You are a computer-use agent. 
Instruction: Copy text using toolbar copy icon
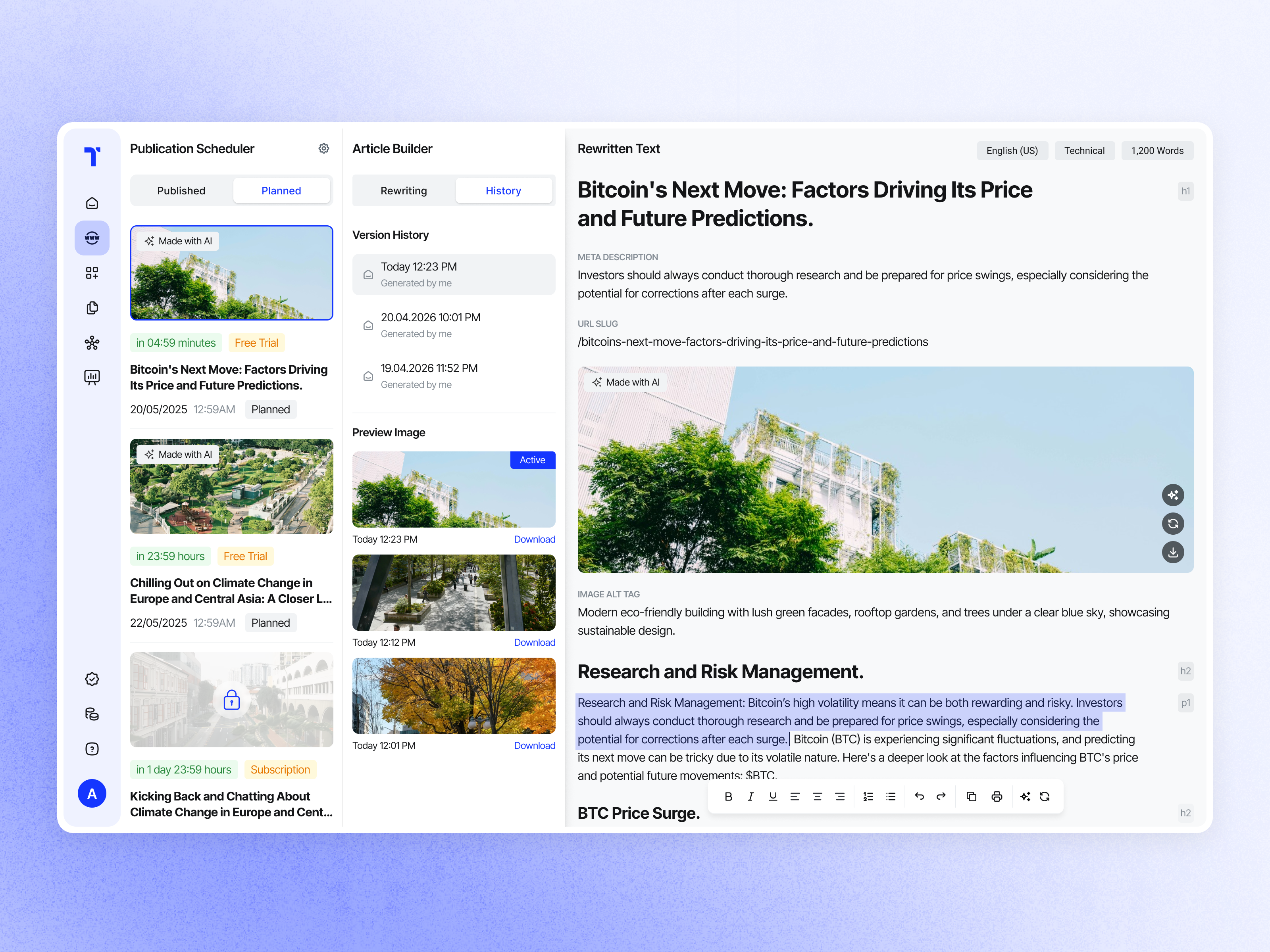972,797
